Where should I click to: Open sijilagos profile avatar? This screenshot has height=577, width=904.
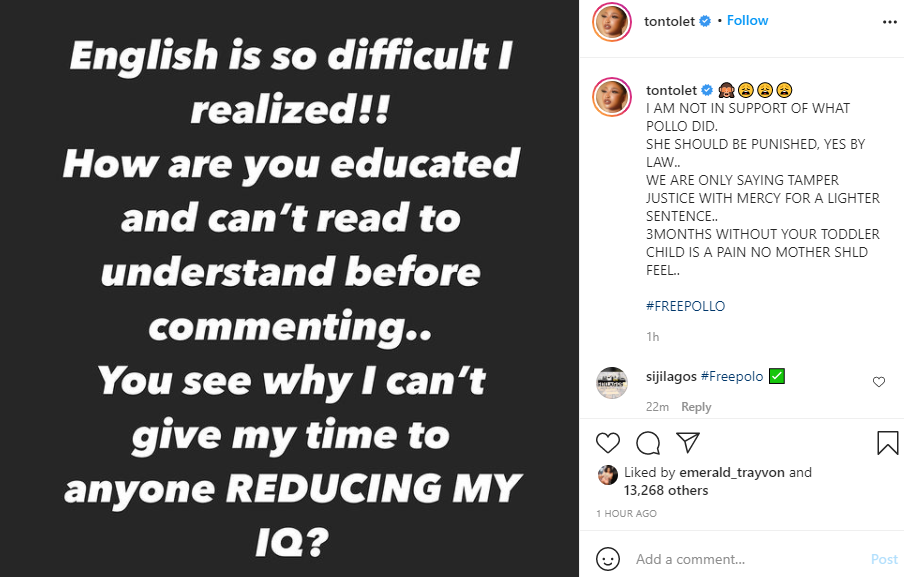[612, 383]
